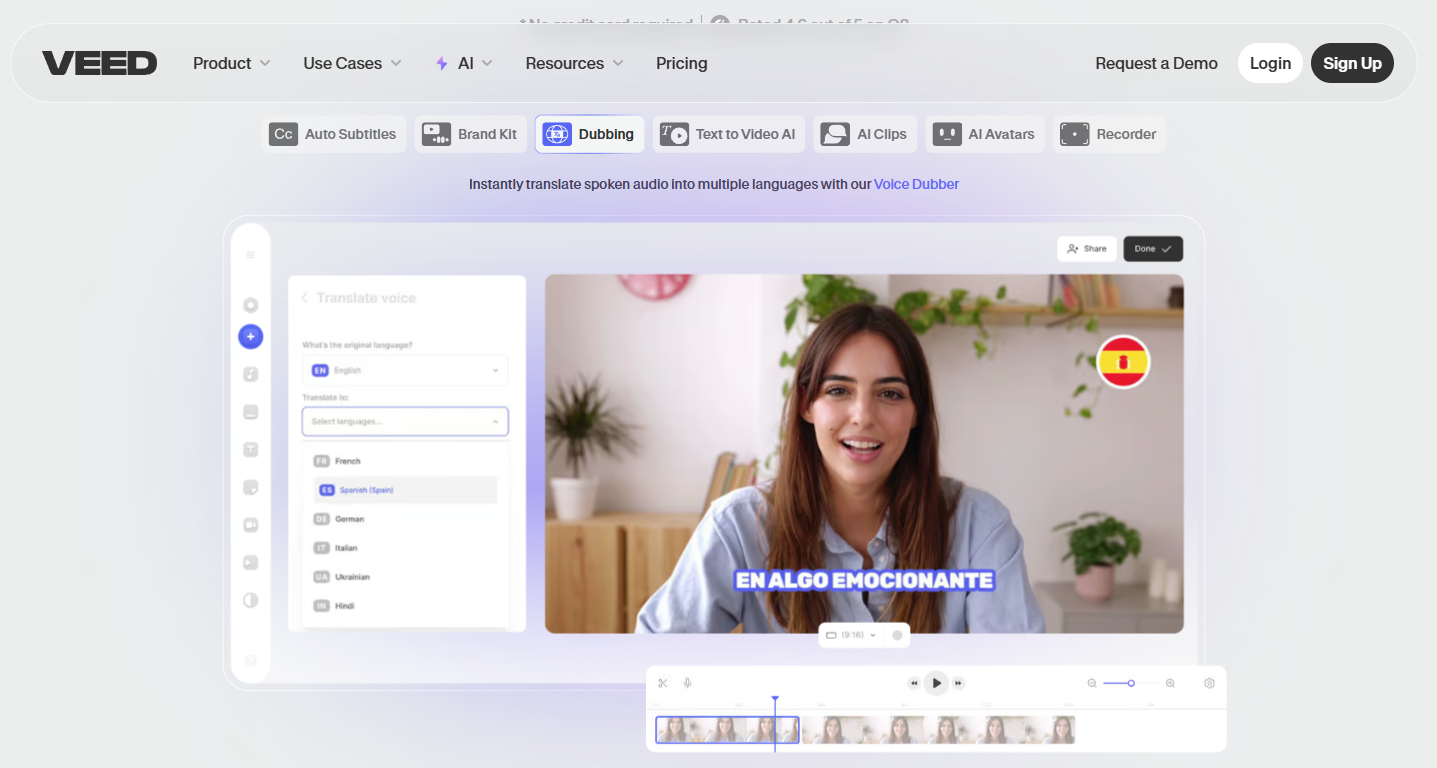Choose Ukrainian from the language list
The image size is (1437, 768).
[405, 577]
